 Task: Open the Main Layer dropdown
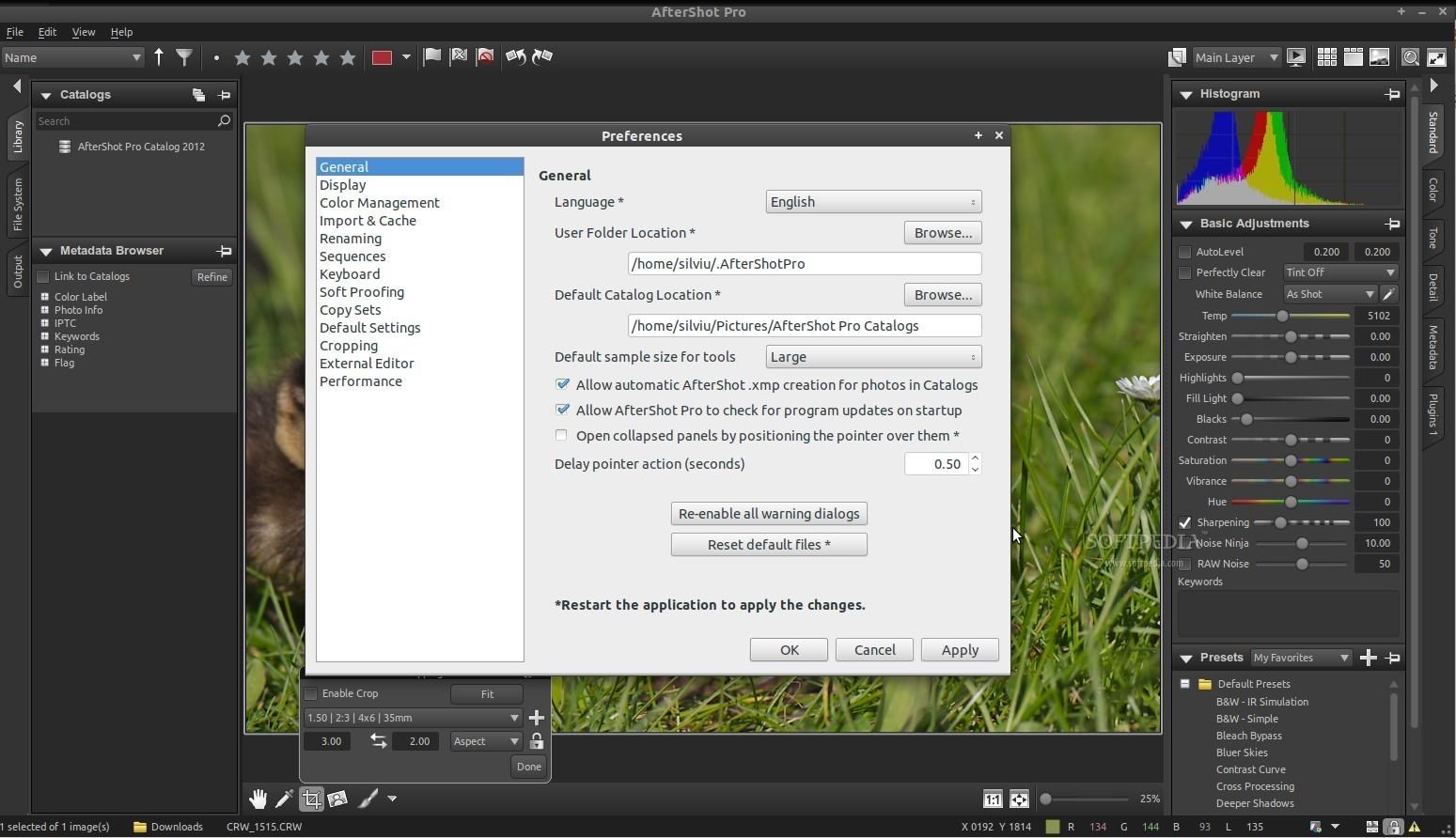point(1236,57)
